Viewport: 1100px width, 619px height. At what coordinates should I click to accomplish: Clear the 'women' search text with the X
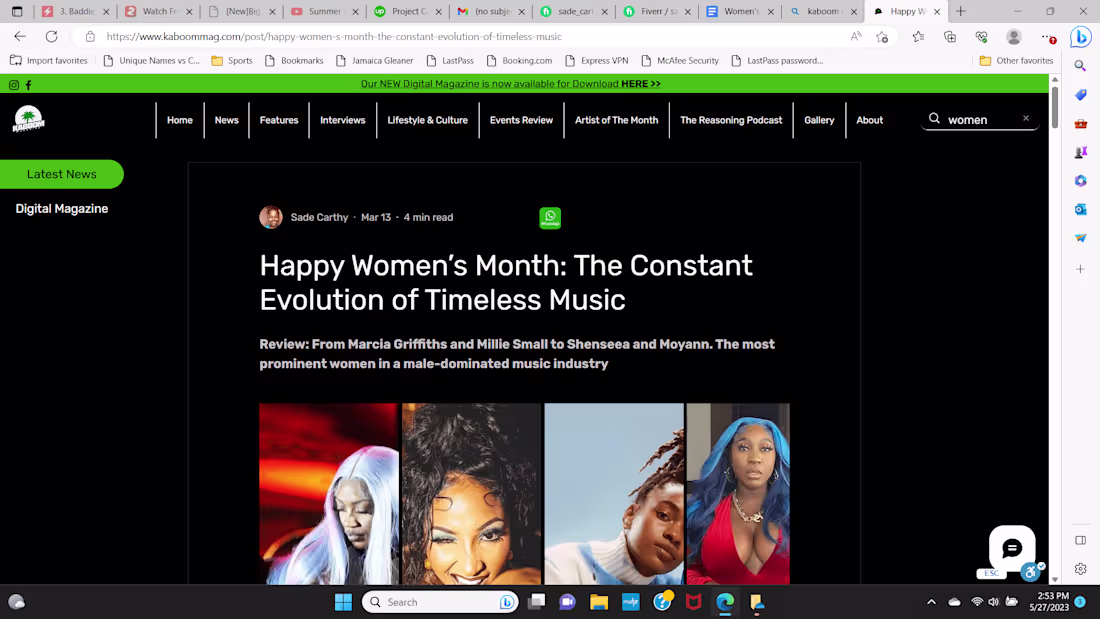[1025, 117]
